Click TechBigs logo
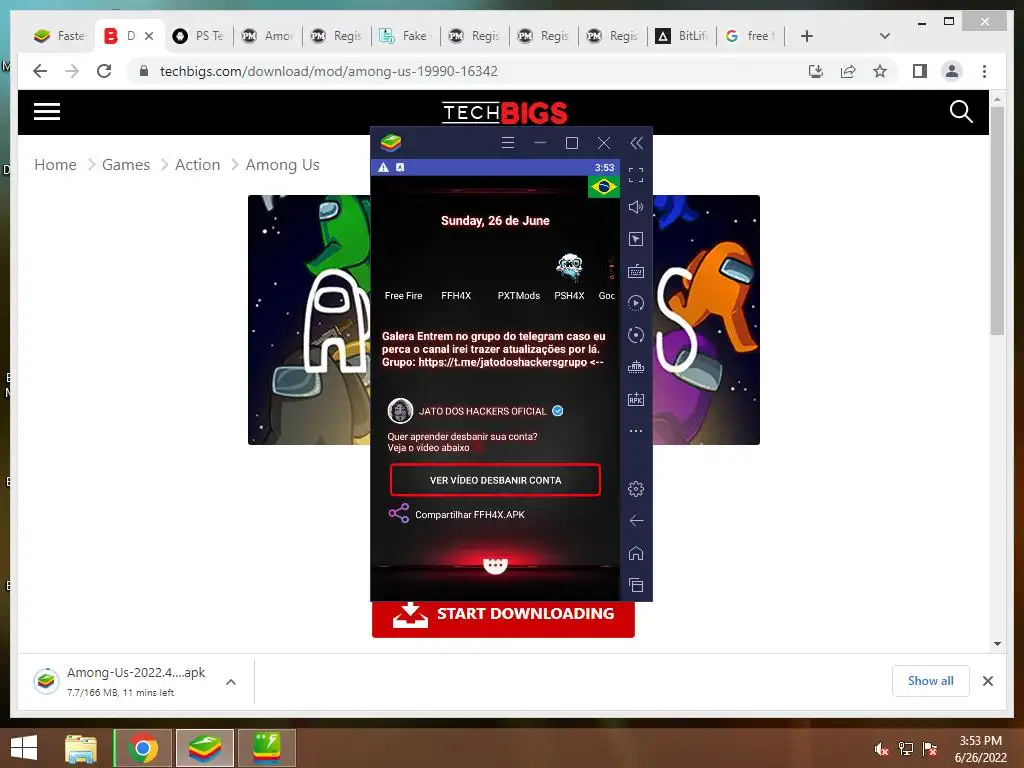The height and width of the screenshot is (768, 1024). tap(504, 112)
